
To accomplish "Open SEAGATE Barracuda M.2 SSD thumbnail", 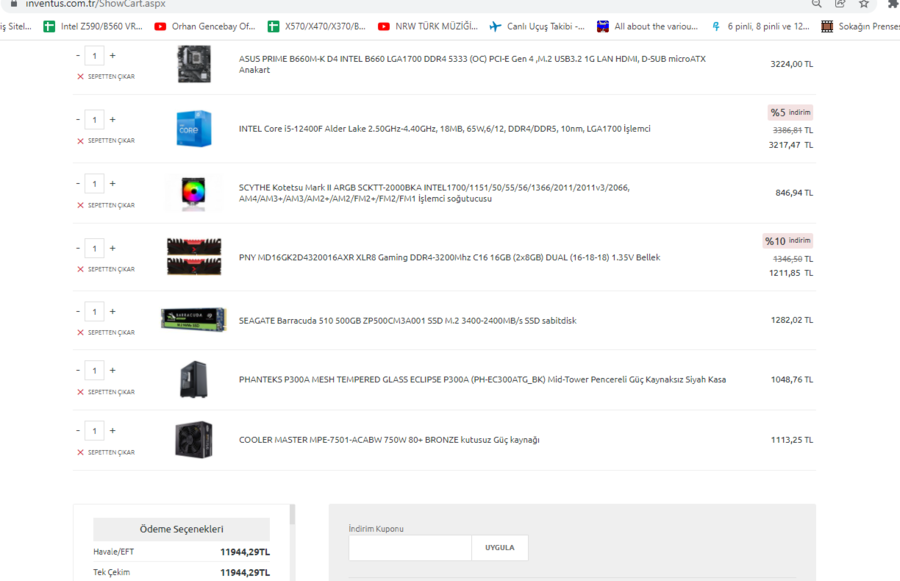I will coord(194,319).
